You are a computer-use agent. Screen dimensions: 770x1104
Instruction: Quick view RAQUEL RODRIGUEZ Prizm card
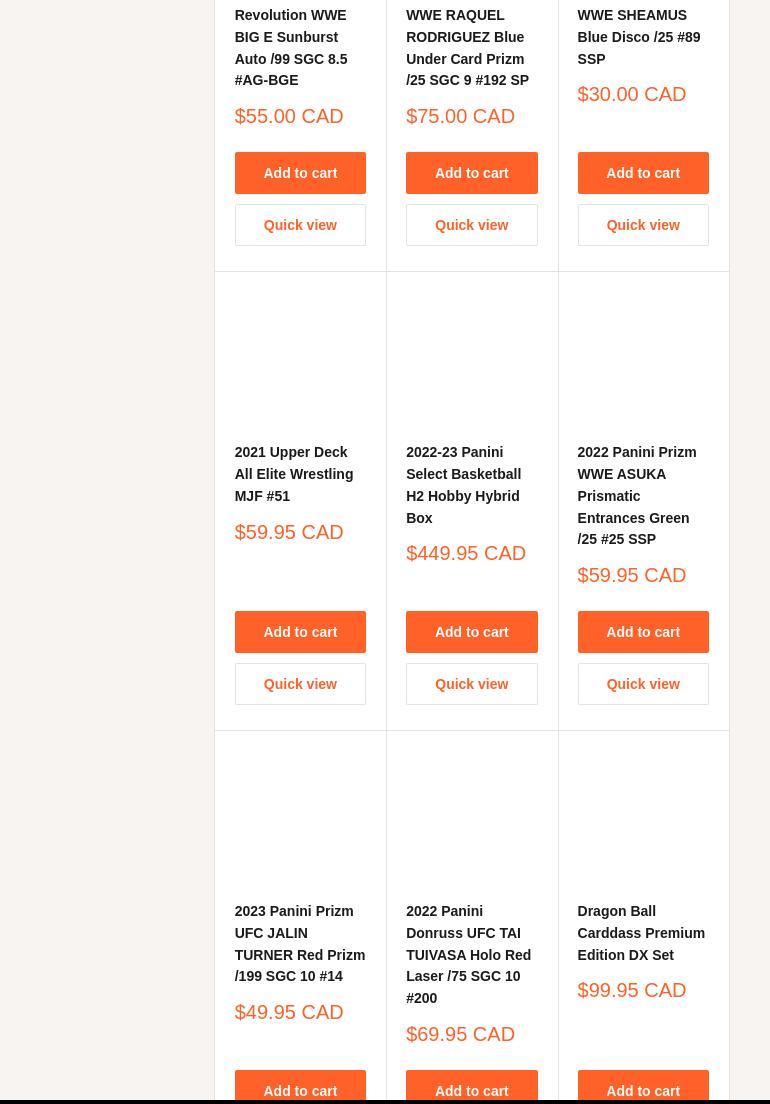point(471,225)
